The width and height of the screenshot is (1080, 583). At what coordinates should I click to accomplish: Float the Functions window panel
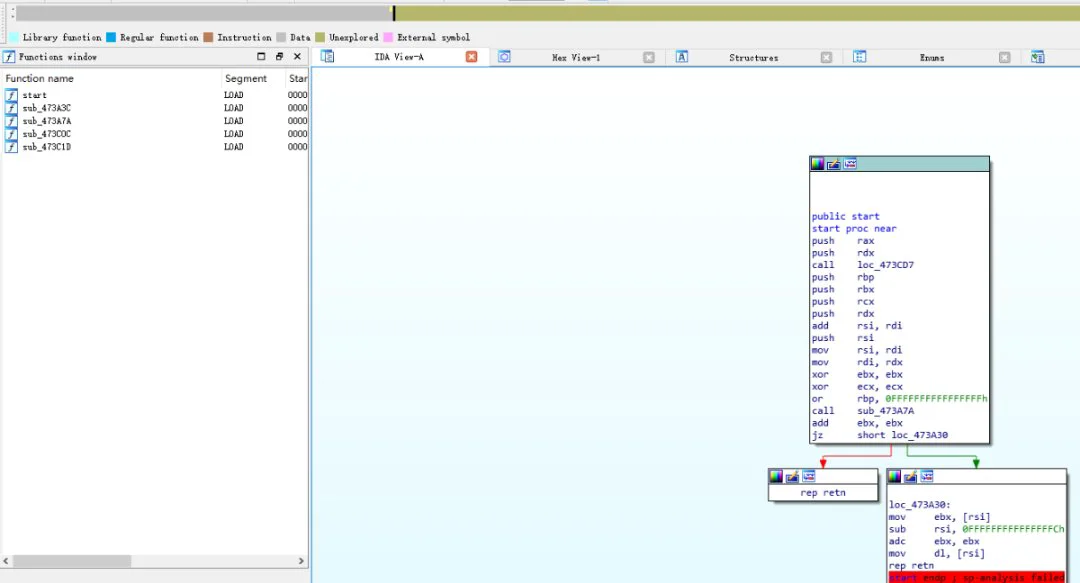[x=279, y=57]
